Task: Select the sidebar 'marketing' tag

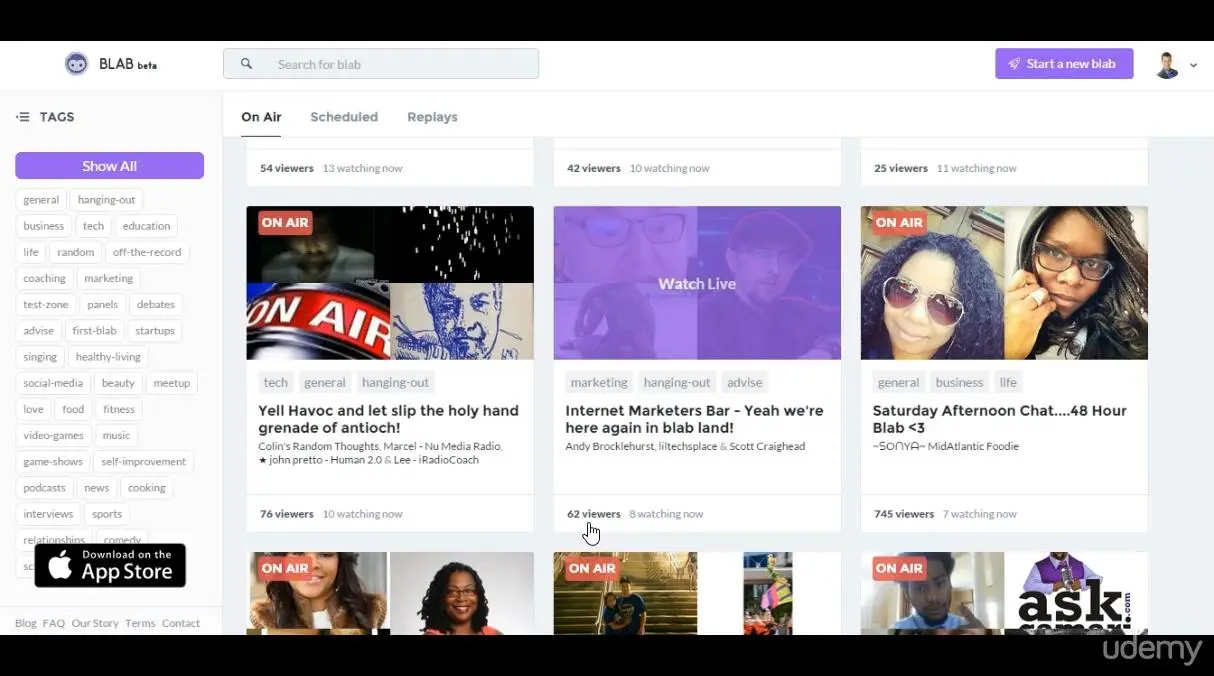Action: click(x=108, y=278)
